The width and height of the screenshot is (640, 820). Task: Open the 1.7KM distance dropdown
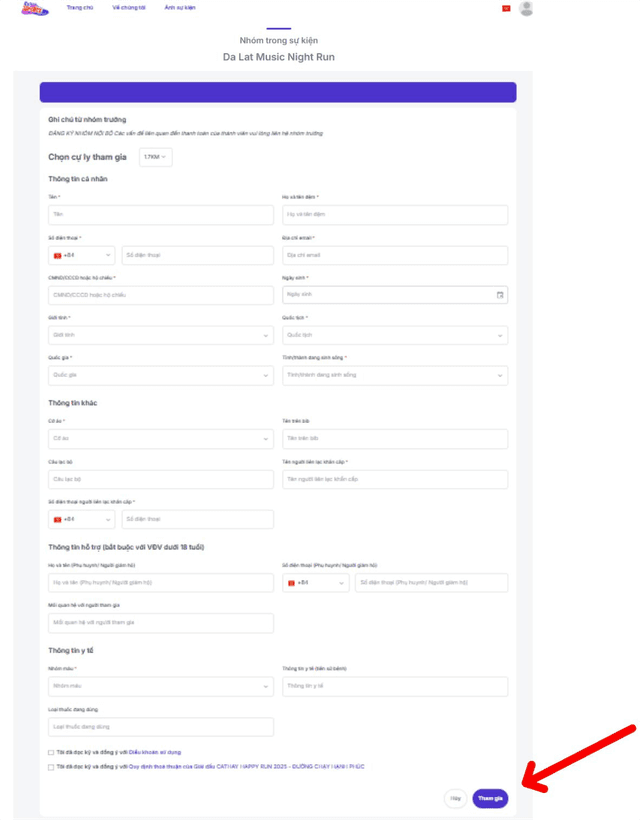155,157
